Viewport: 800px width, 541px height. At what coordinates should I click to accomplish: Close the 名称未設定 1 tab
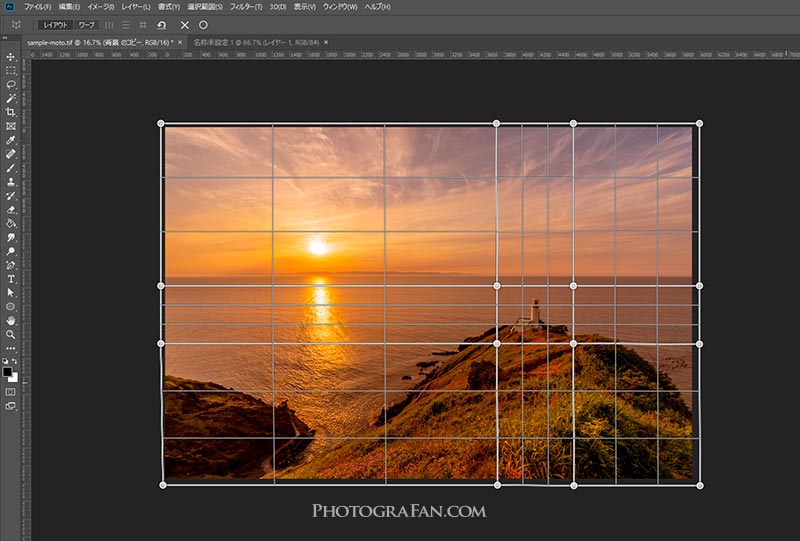[x=326, y=42]
